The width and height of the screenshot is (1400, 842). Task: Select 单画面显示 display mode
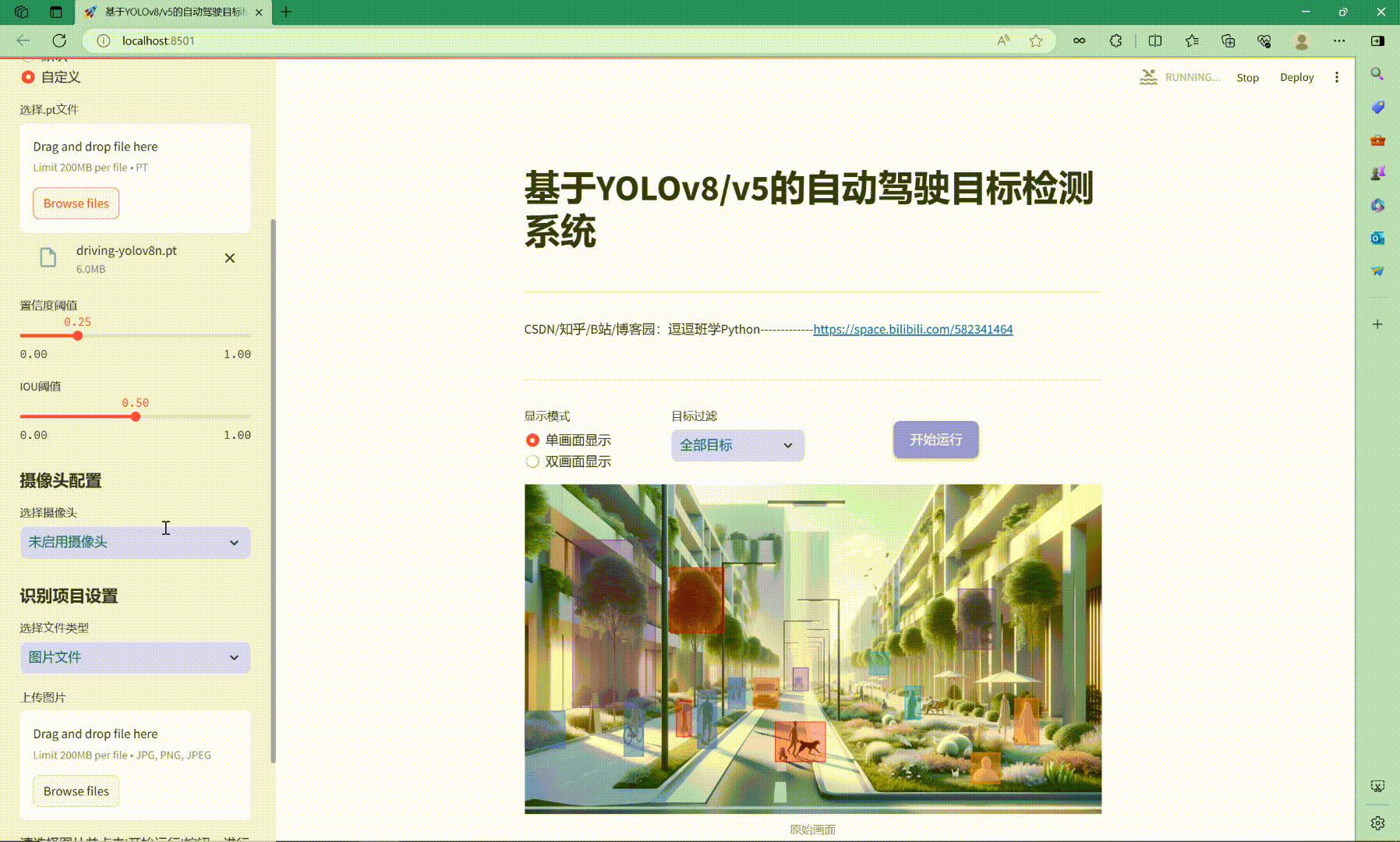click(x=568, y=440)
